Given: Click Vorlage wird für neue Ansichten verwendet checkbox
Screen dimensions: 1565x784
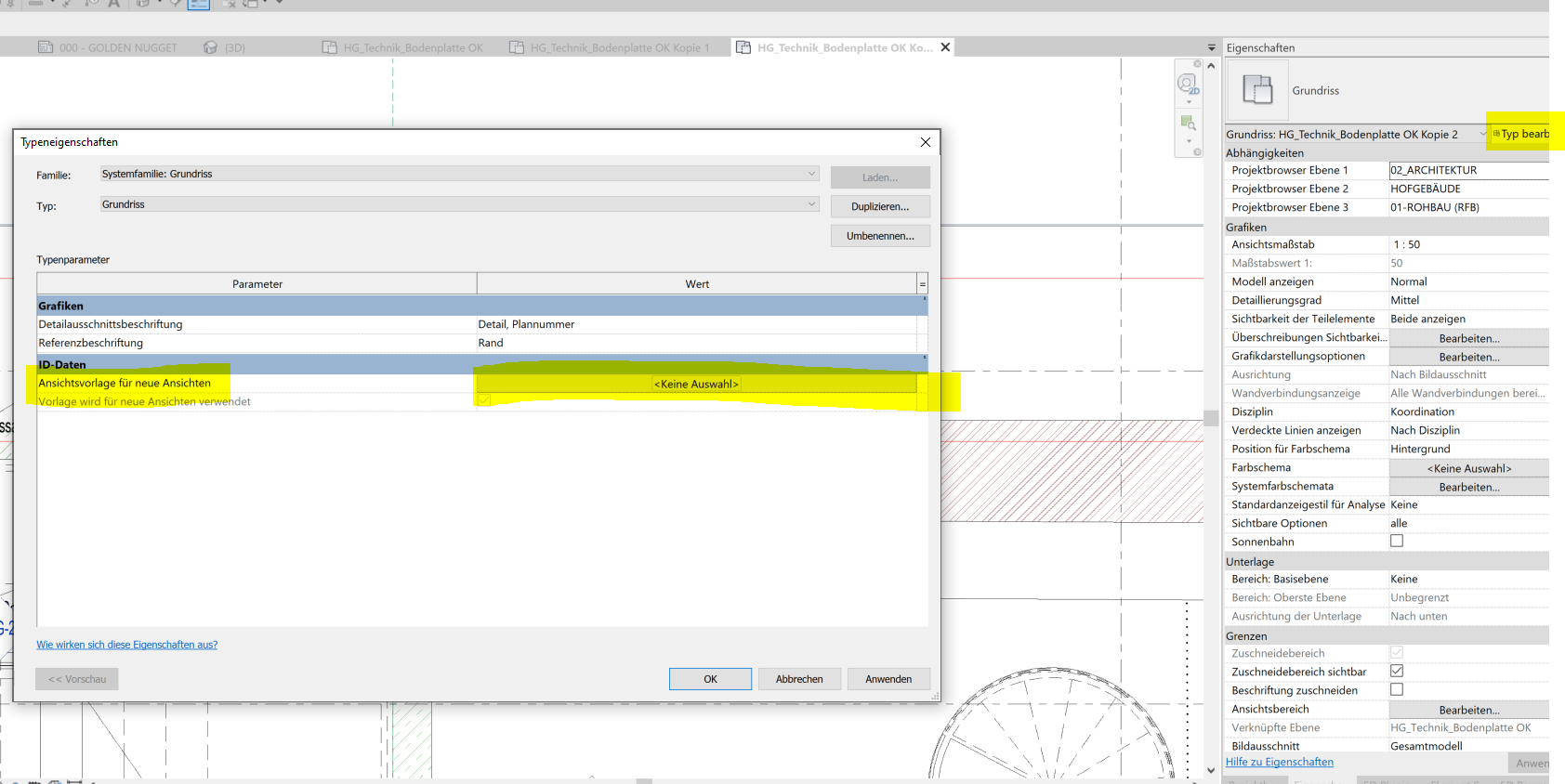Looking at the screenshot, I should pos(484,400).
